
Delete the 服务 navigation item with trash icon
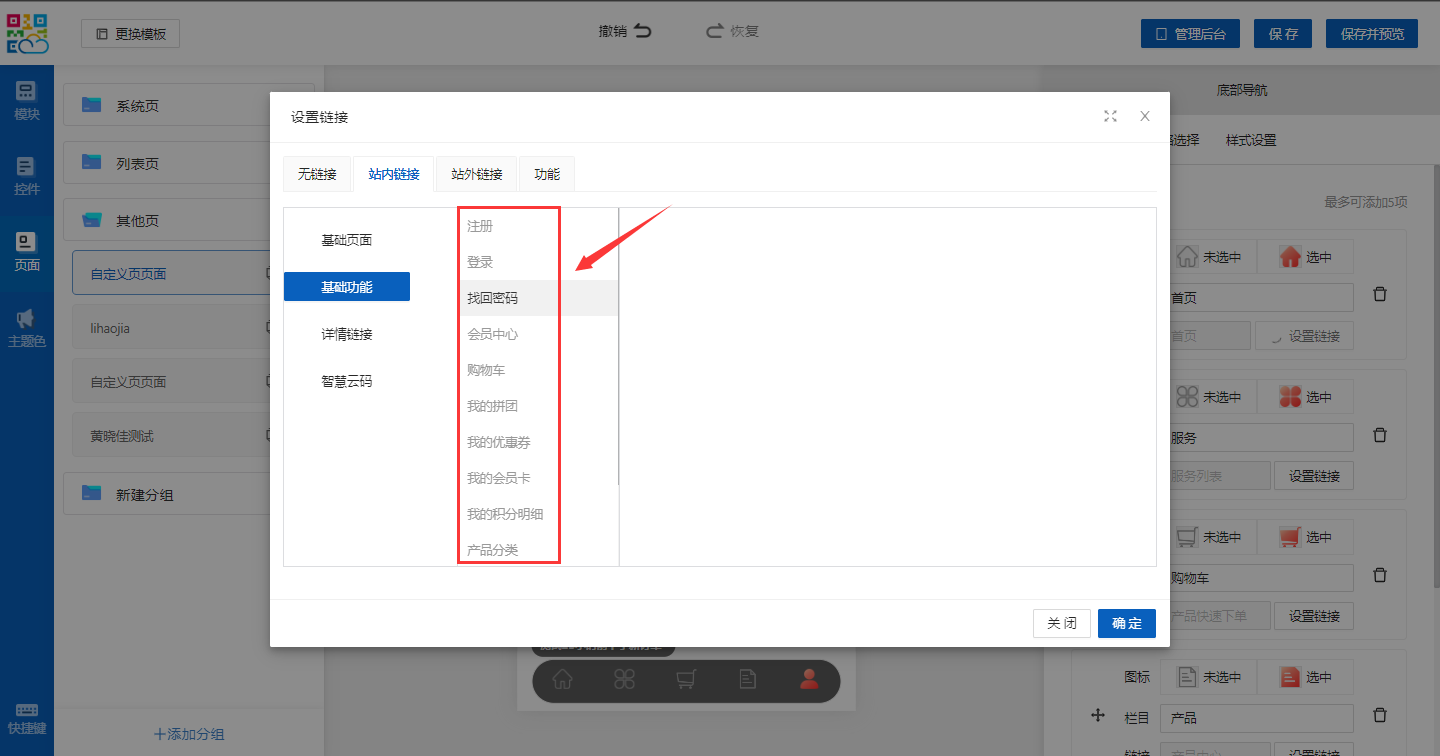click(1380, 435)
